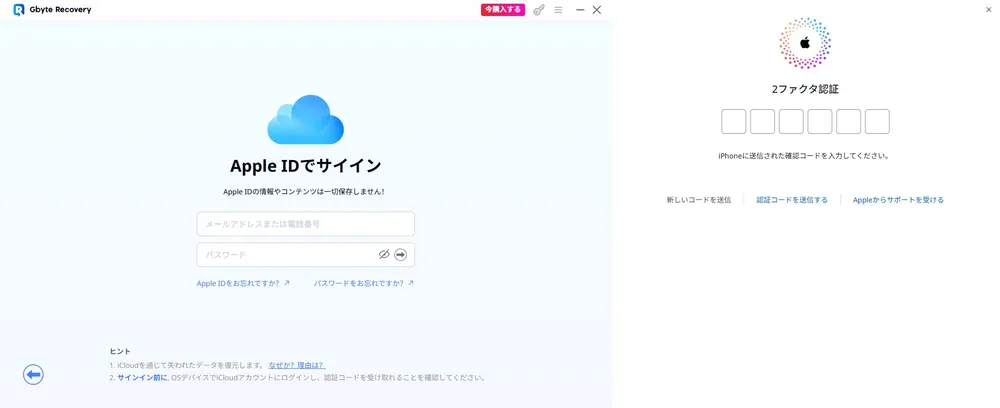Click the サインイン前に highlighted text
Image resolution: width=1000 pixels, height=408 pixels.
[x=142, y=377]
